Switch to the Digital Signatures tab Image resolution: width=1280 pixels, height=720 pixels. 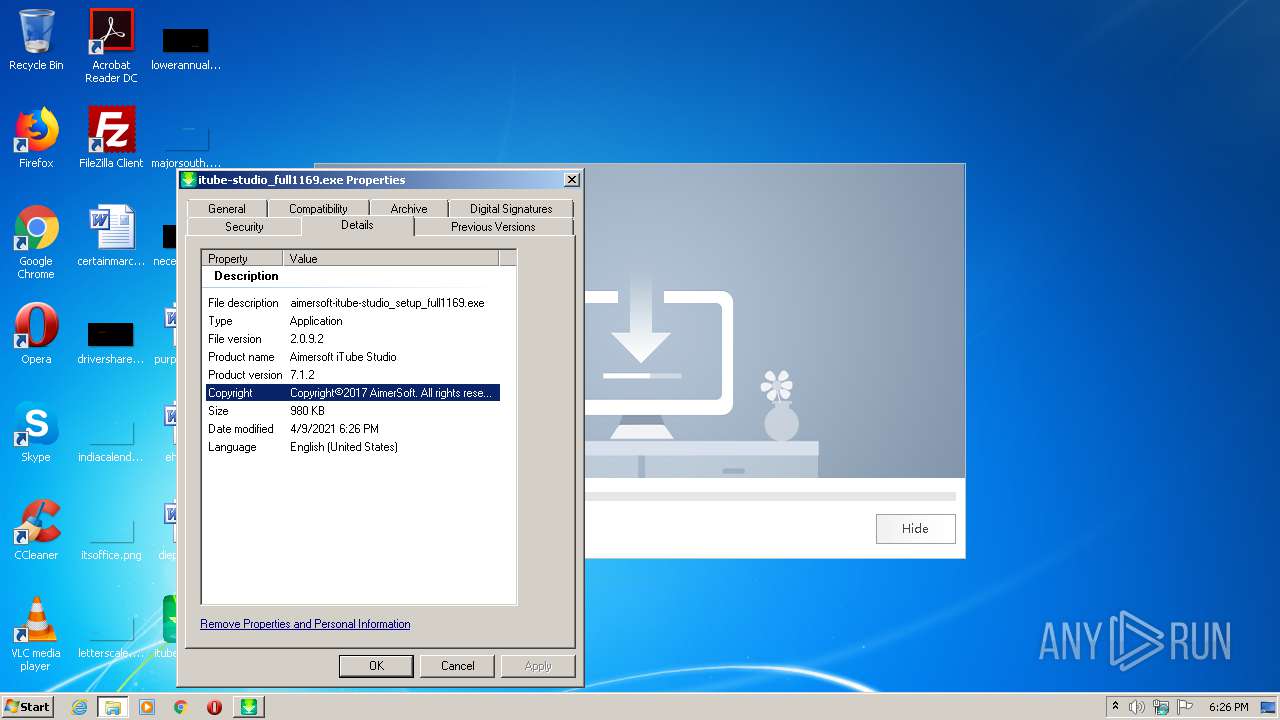pyautogui.click(x=511, y=209)
